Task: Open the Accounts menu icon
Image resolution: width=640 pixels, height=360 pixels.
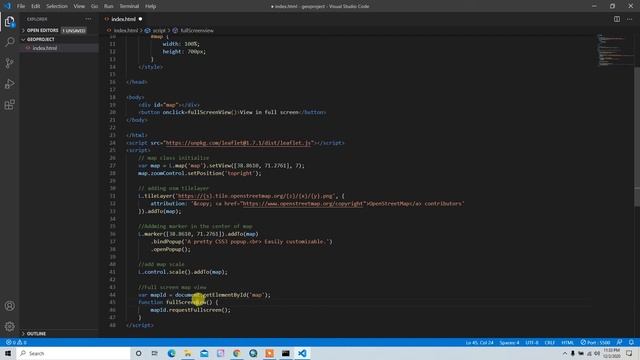Action: (9, 306)
